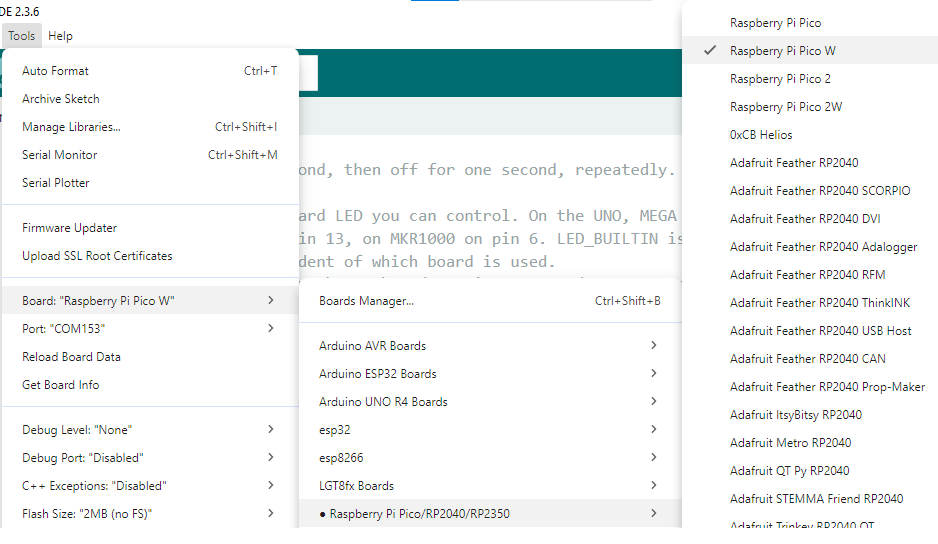Image resolution: width=938 pixels, height=544 pixels.
Task: Pick Adafruit QT Py RP2040
Action: tap(789, 471)
